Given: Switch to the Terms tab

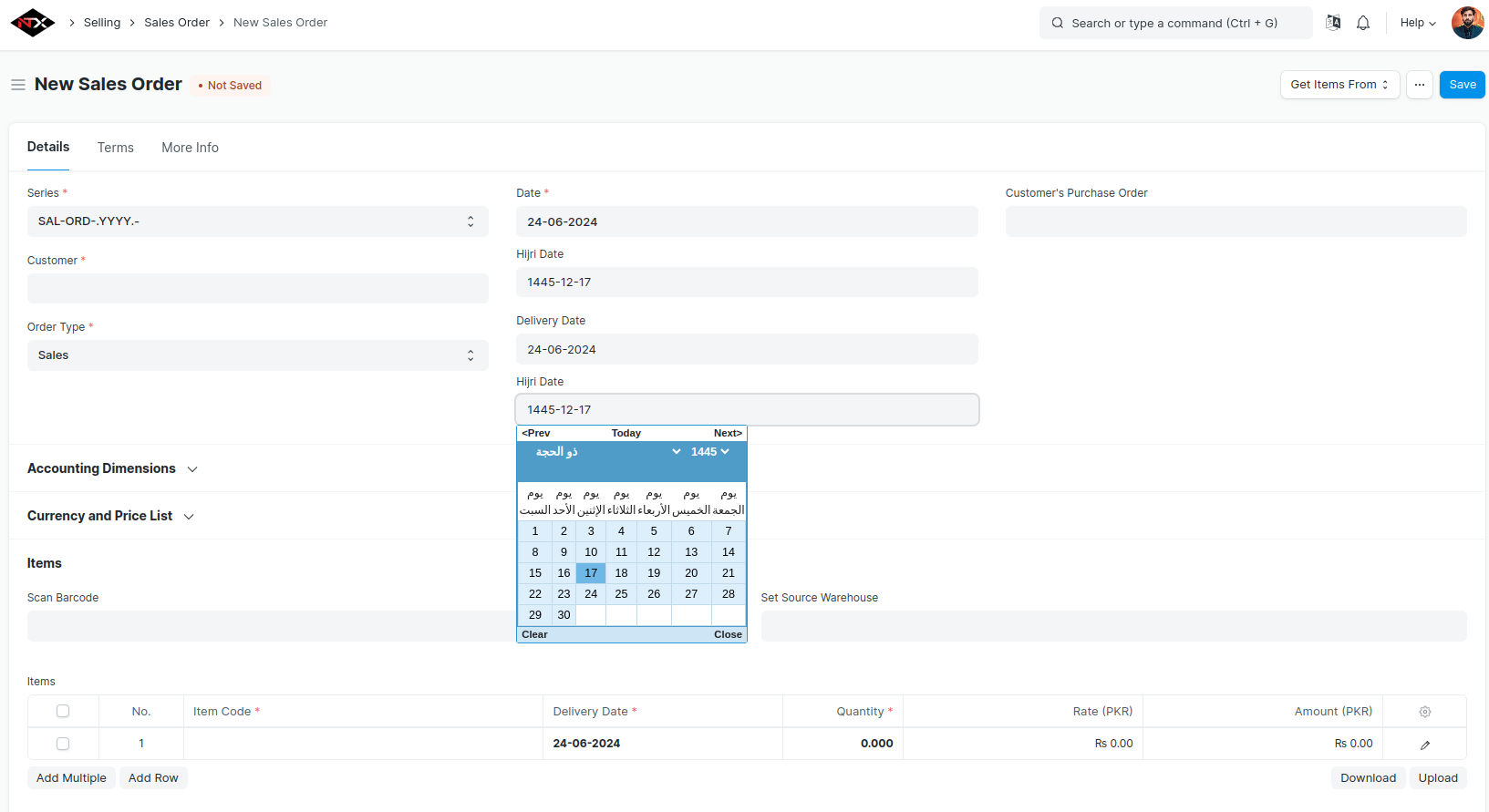Looking at the screenshot, I should coord(116,148).
